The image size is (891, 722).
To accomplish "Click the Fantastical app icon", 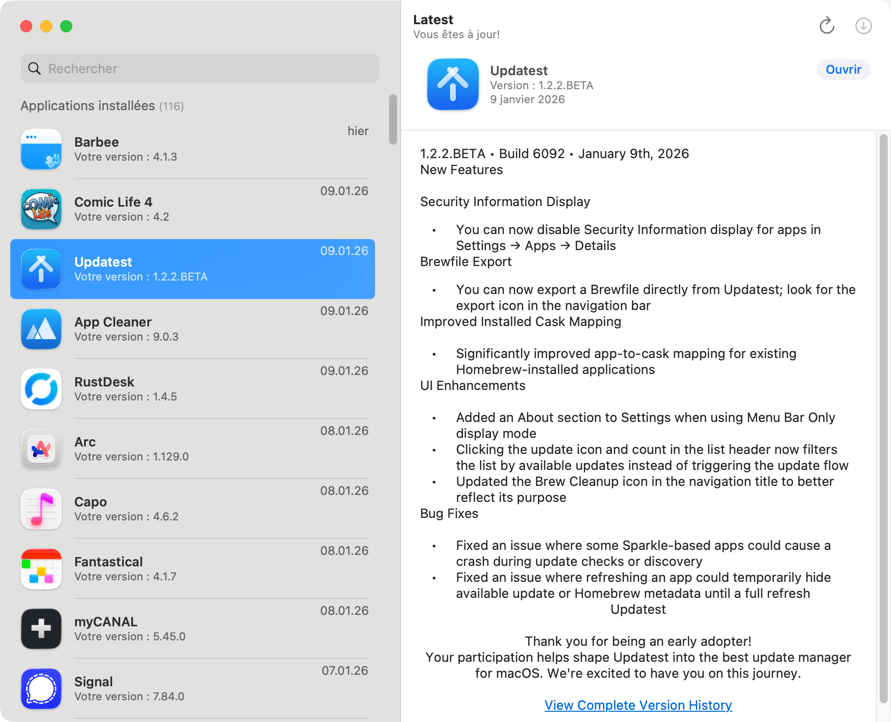I will [40, 569].
